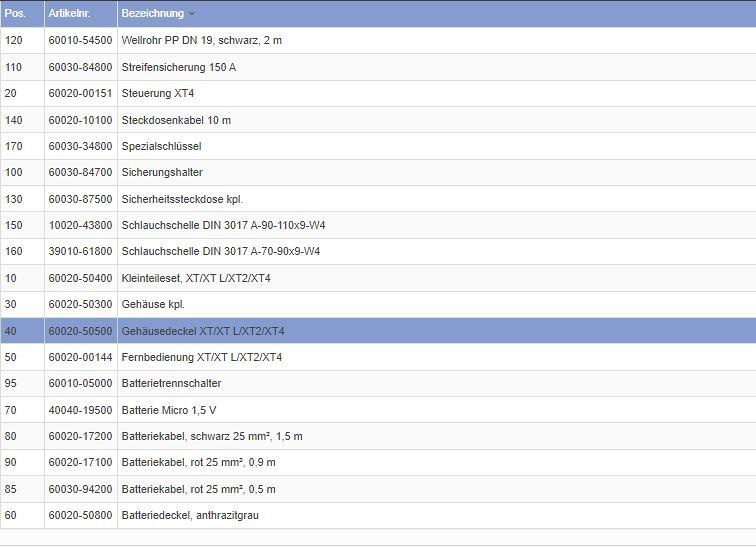Select article number 10020-43800
The image size is (756, 547).
click(80, 225)
